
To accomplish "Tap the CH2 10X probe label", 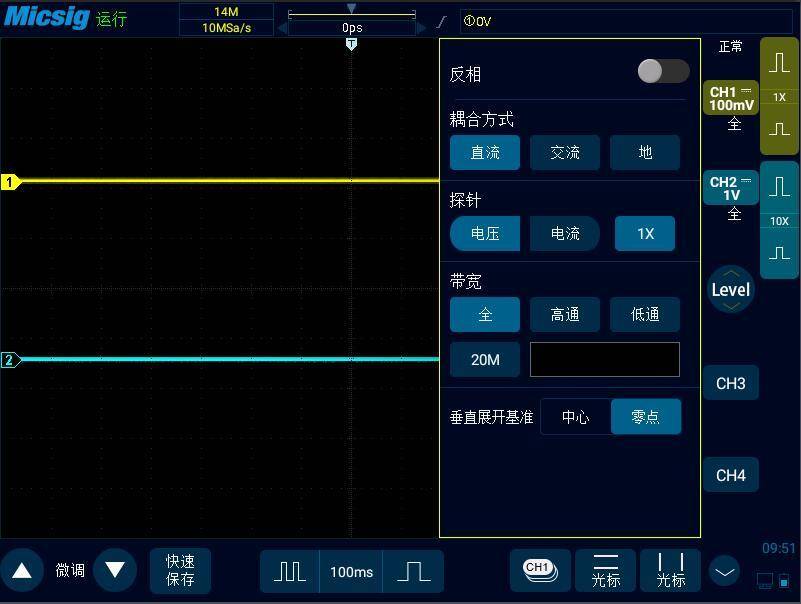I will point(780,221).
